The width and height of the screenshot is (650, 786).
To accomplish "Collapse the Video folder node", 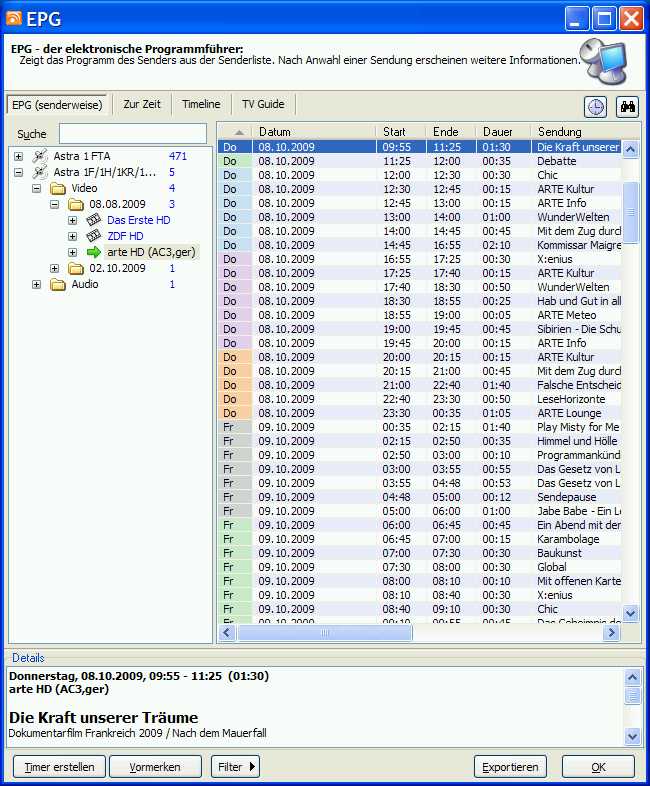I will [x=36, y=188].
